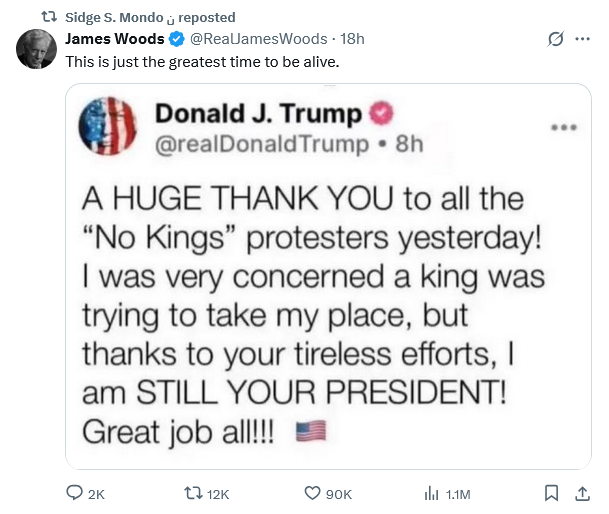The height and width of the screenshot is (514, 609).
Task: Bookmark the James Woods post
Action: click(551, 493)
